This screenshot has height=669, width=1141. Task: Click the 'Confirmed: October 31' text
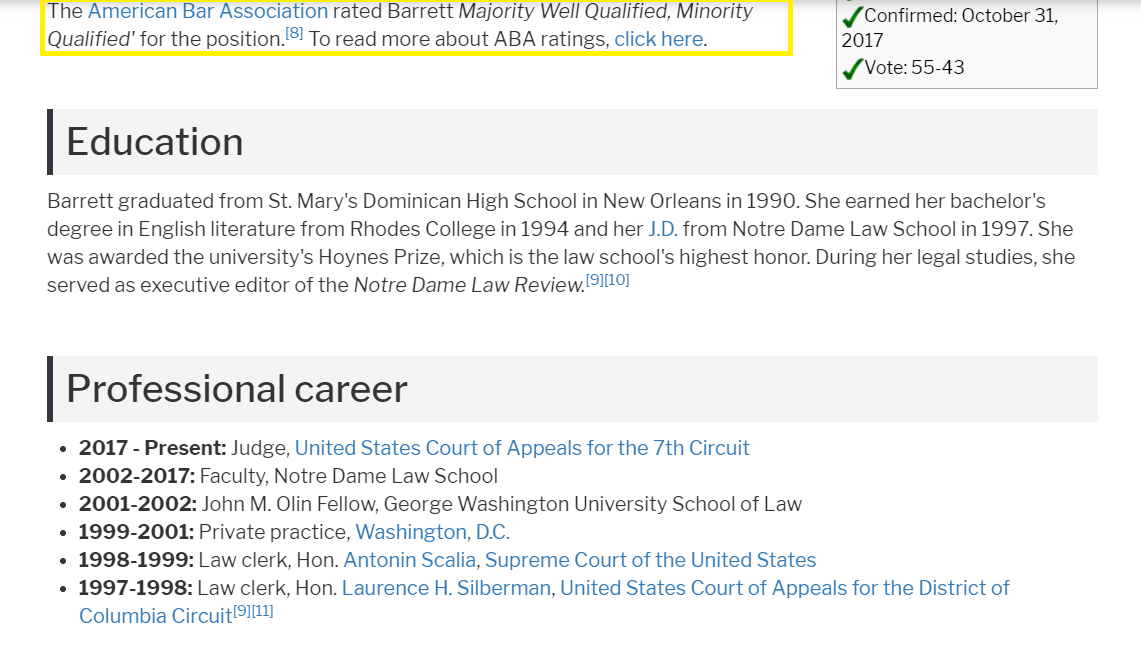pyautogui.click(x=961, y=15)
